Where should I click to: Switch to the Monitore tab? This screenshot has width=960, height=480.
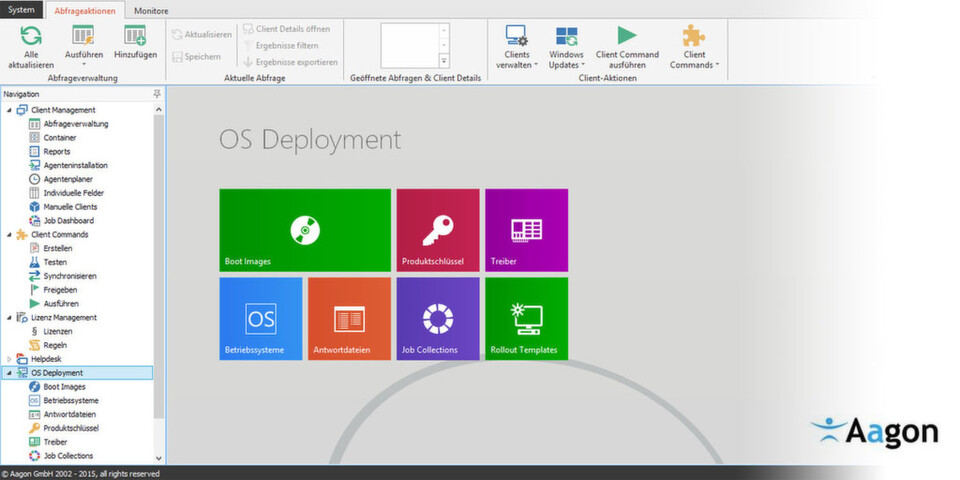click(x=151, y=11)
